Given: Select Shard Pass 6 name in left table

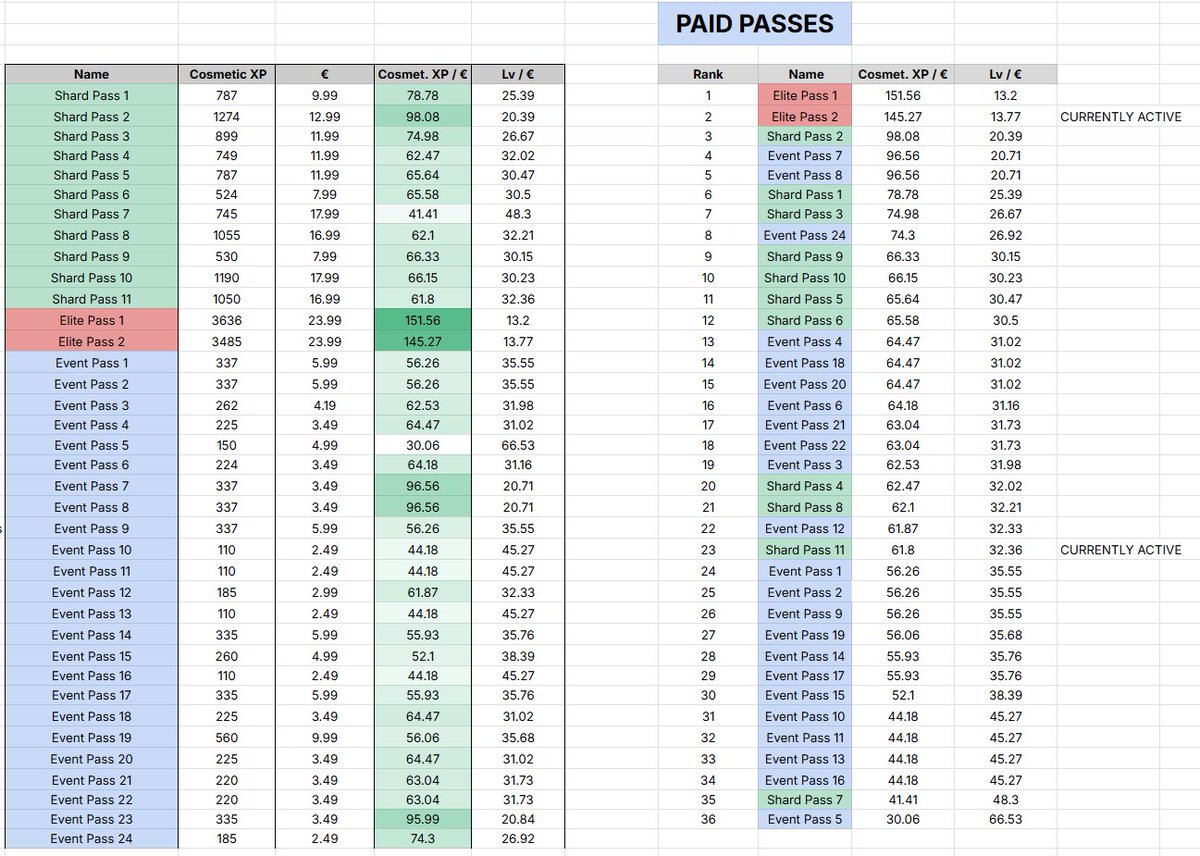Looking at the screenshot, I should (x=92, y=194).
